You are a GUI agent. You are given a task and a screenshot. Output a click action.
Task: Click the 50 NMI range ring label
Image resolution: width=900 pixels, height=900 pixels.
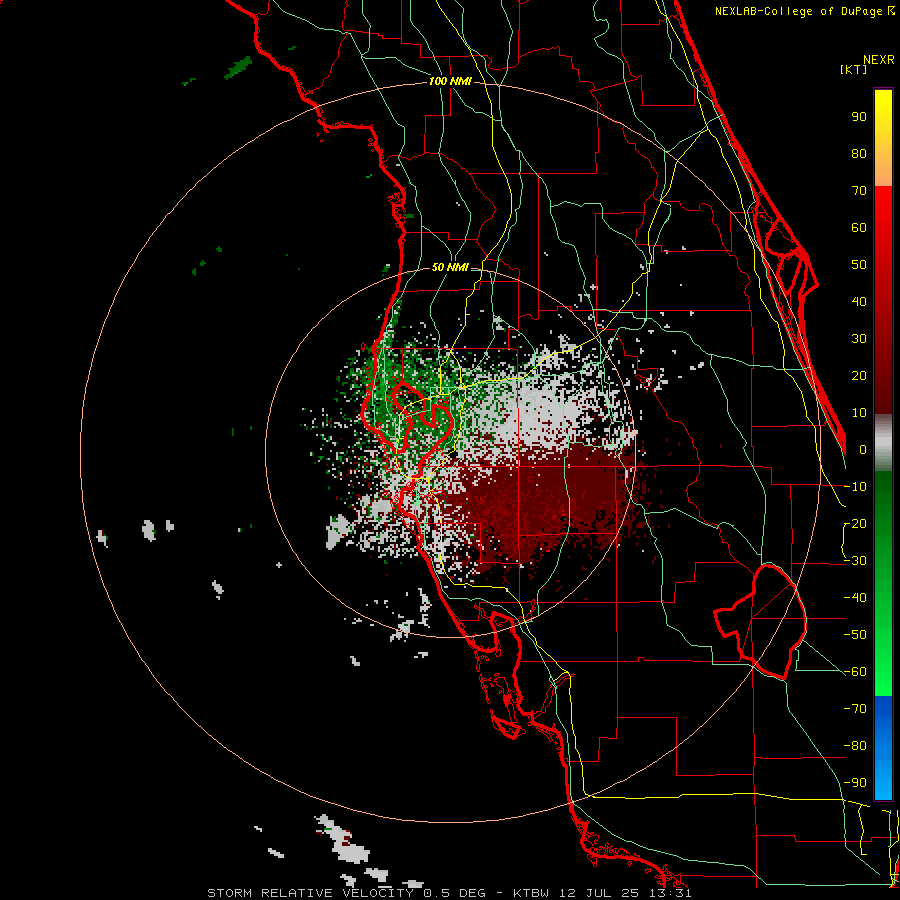(x=450, y=267)
